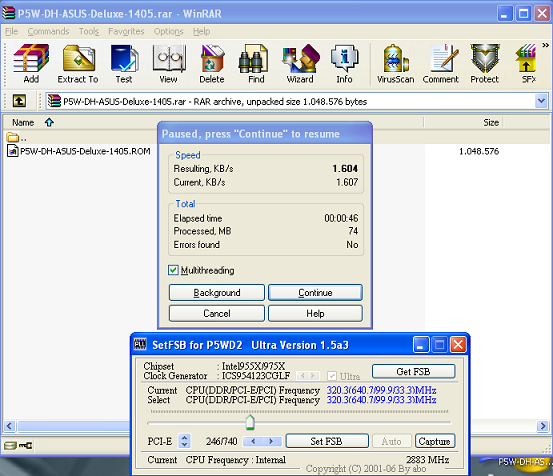Step FSB value up with right arrow

(271, 441)
